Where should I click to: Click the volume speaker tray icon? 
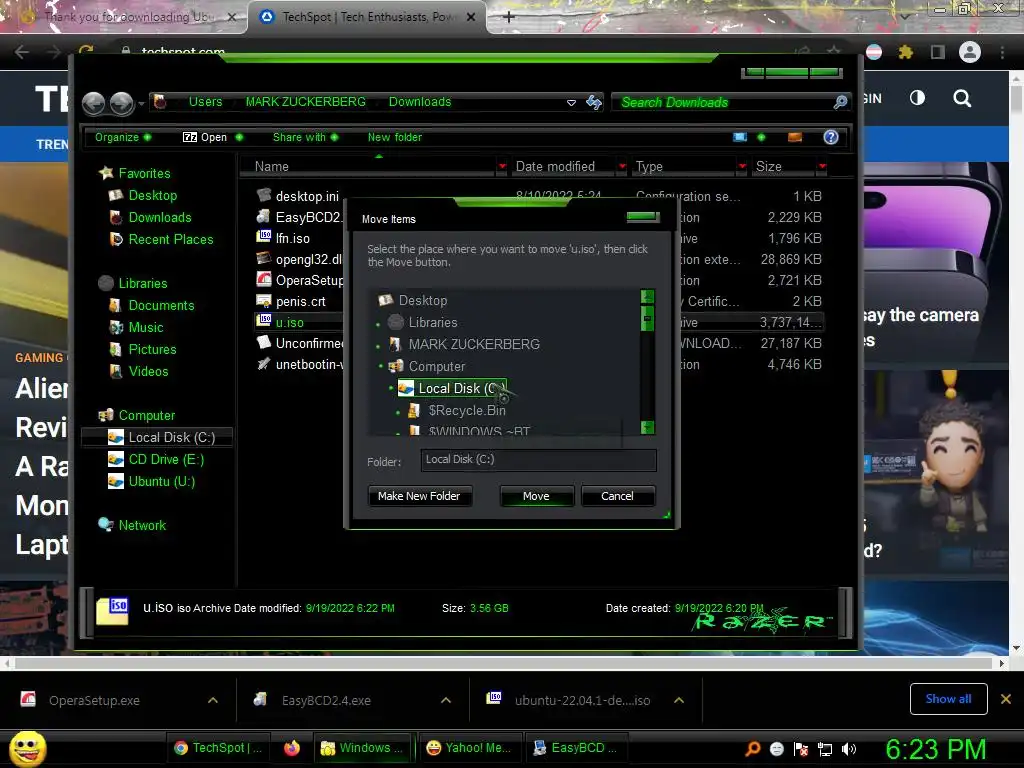[849, 749]
